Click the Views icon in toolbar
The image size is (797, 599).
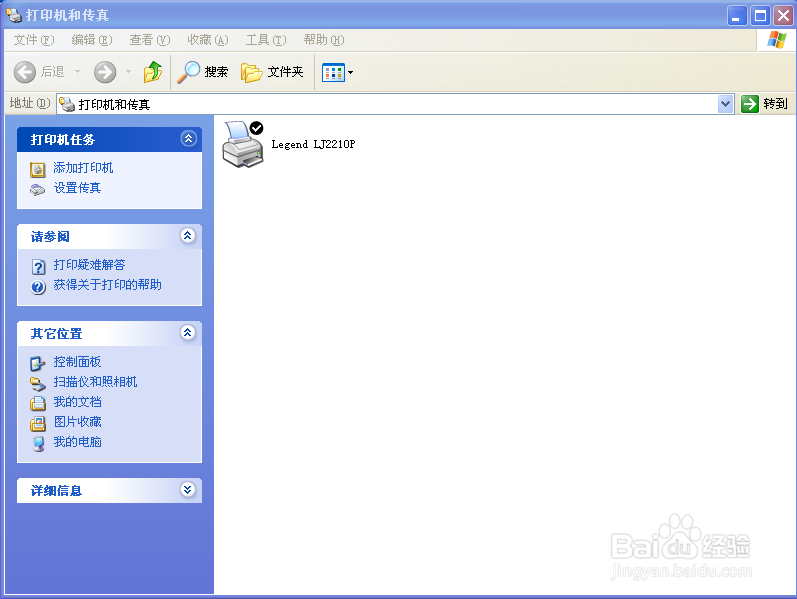(333, 73)
